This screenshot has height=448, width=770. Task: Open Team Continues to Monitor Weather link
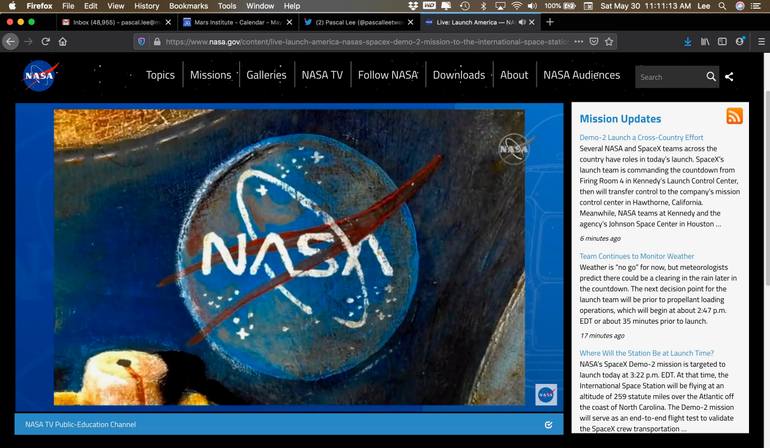pos(636,256)
